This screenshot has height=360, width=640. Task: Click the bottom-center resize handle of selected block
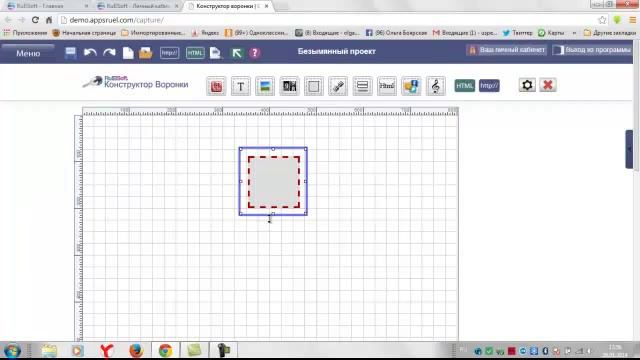click(x=273, y=213)
